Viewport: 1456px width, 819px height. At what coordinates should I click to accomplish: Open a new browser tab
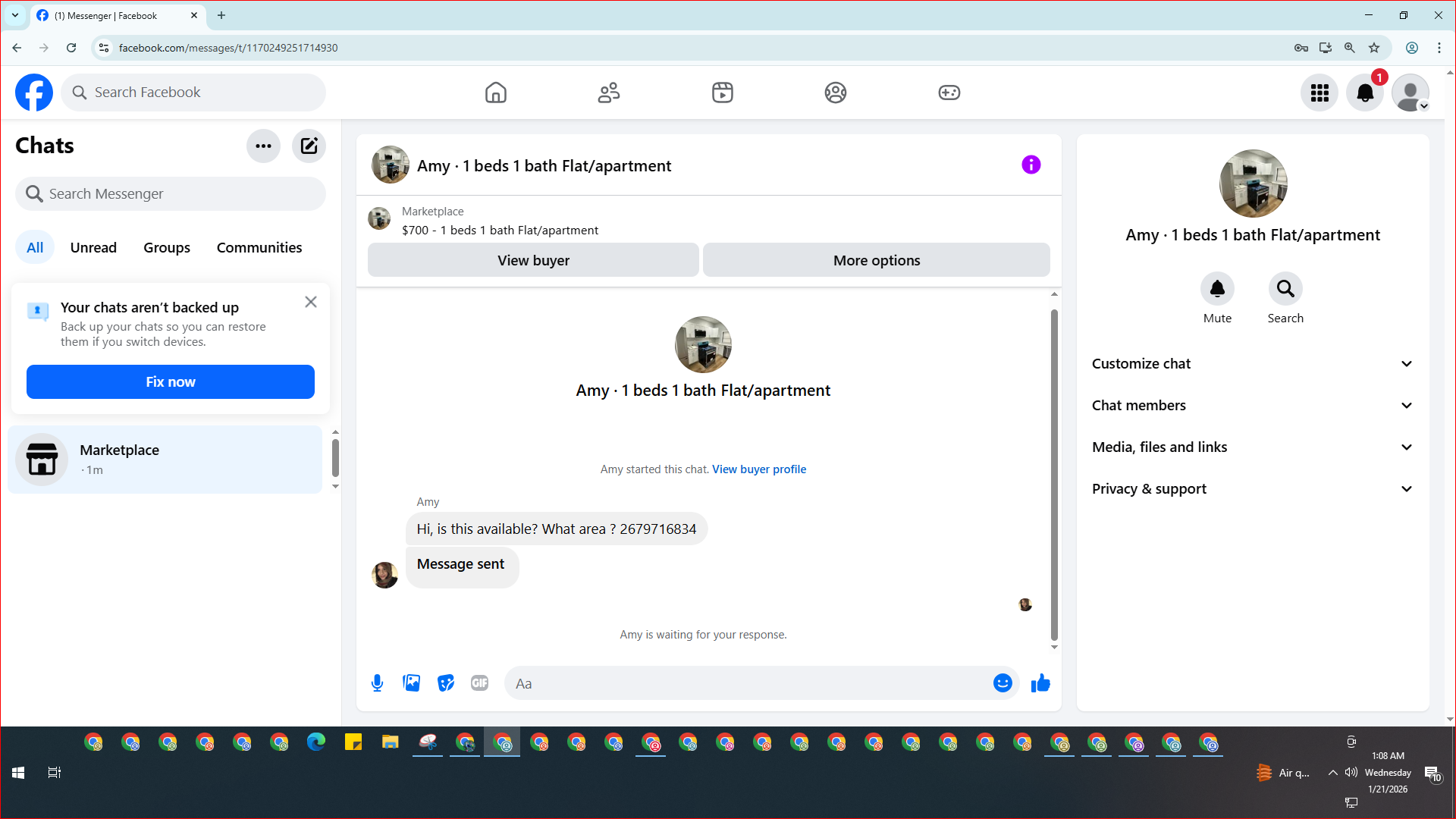[221, 15]
